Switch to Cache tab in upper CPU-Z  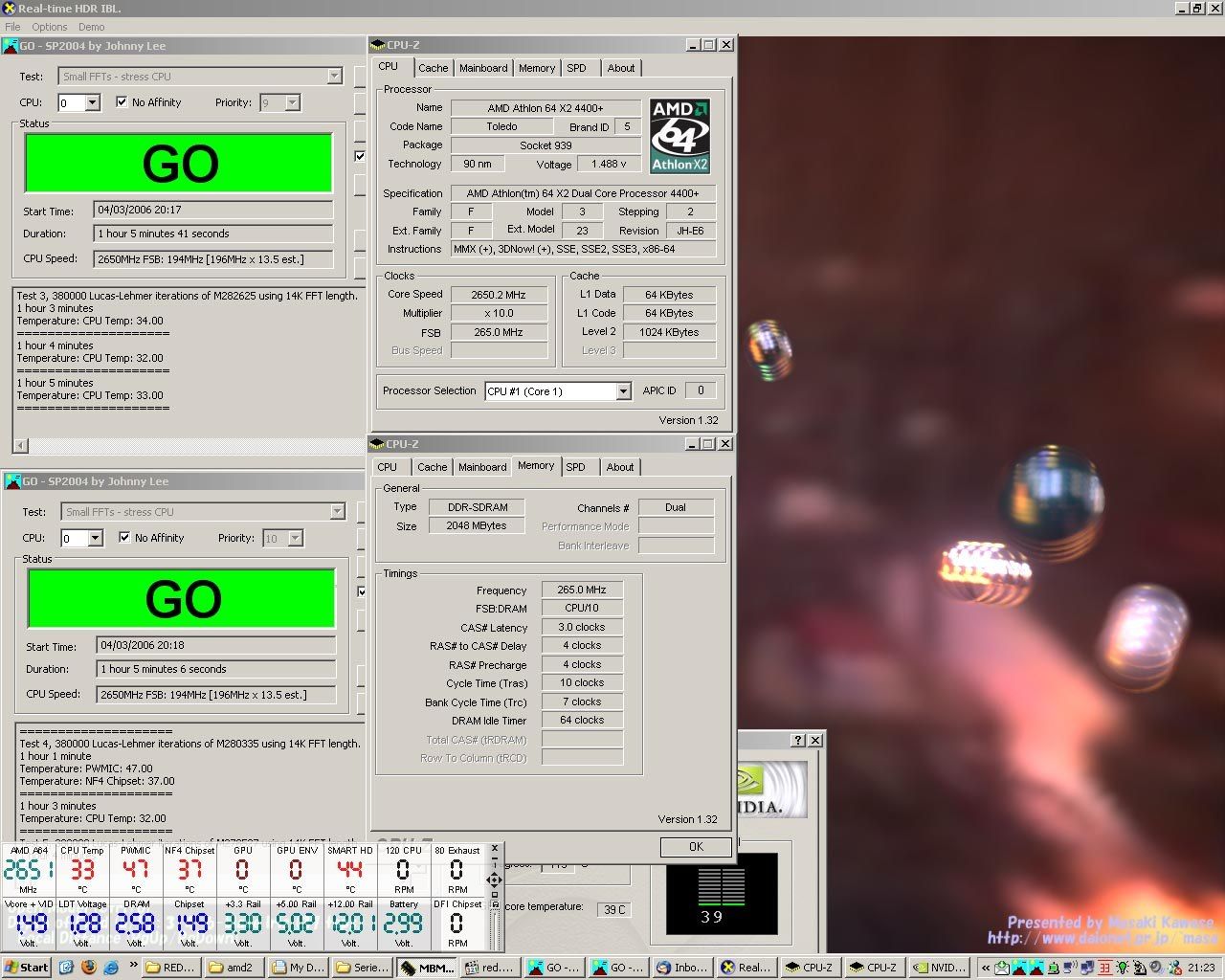(433, 68)
